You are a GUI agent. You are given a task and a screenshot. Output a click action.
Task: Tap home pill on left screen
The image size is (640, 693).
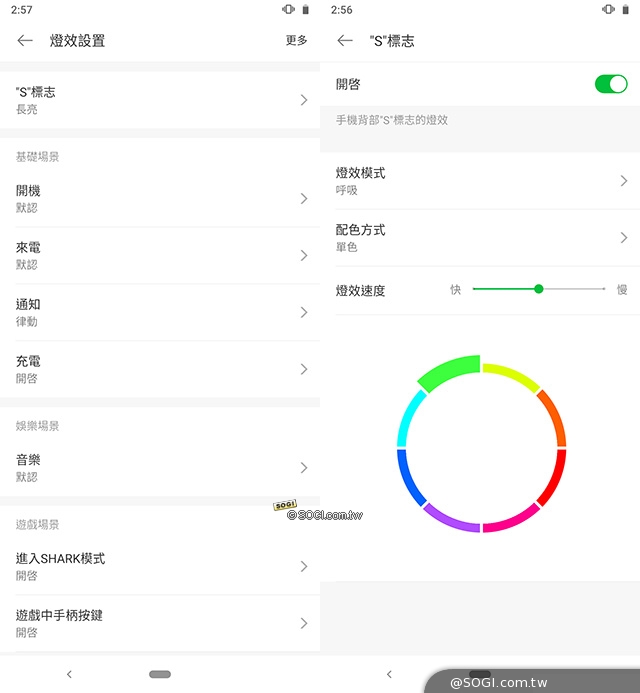tap(160, 674)
